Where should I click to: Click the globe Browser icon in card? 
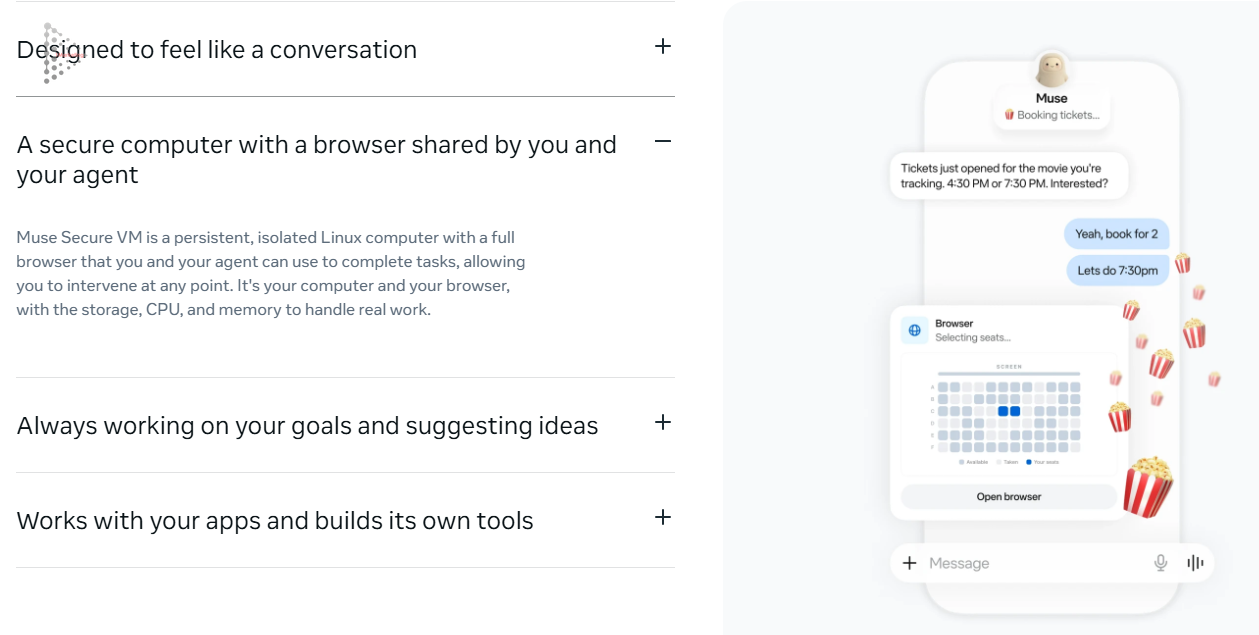point(914,330)
